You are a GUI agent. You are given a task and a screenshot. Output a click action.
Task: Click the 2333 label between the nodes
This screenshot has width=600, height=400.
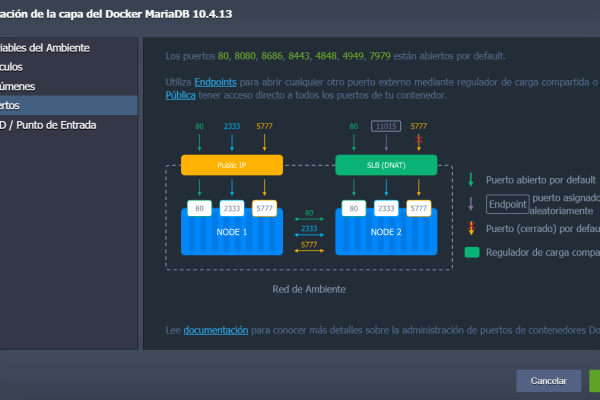309,229
